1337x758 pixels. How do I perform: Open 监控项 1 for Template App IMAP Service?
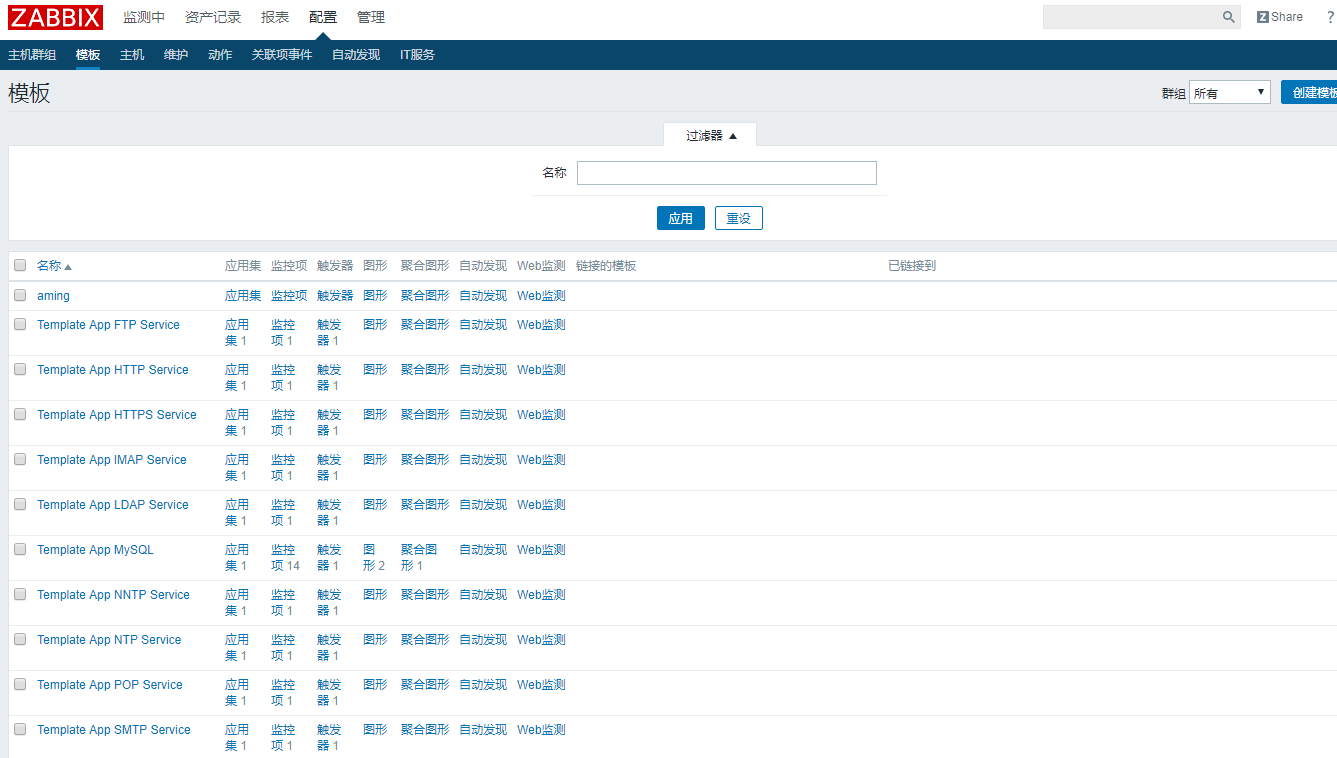point(283,468)
